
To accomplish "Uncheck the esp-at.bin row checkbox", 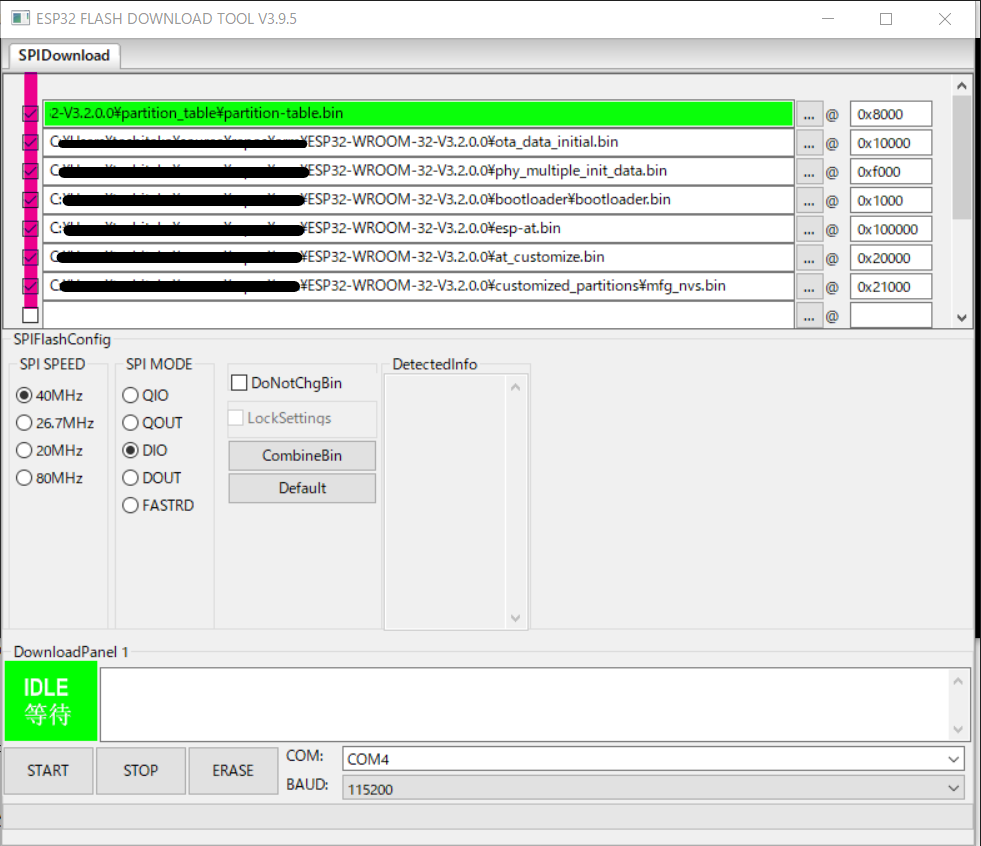I will pos(30,228).
